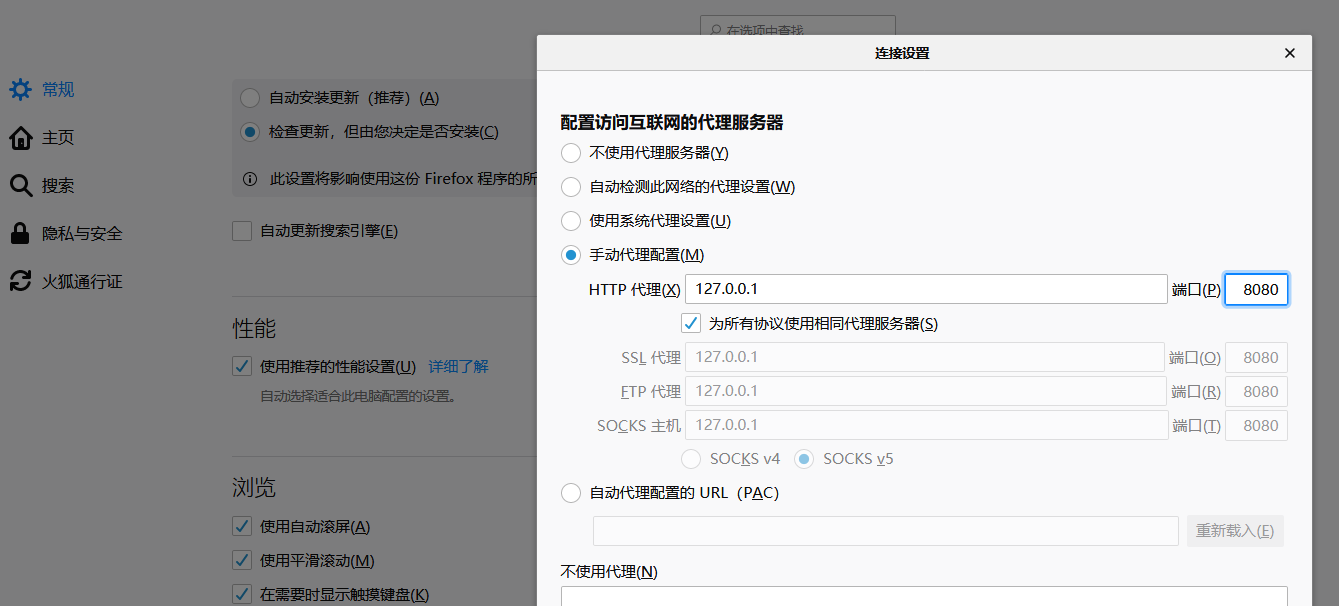Toggle 自动更新搜索引擎 checkbox
1339x606 pixels.
(242, 231)
